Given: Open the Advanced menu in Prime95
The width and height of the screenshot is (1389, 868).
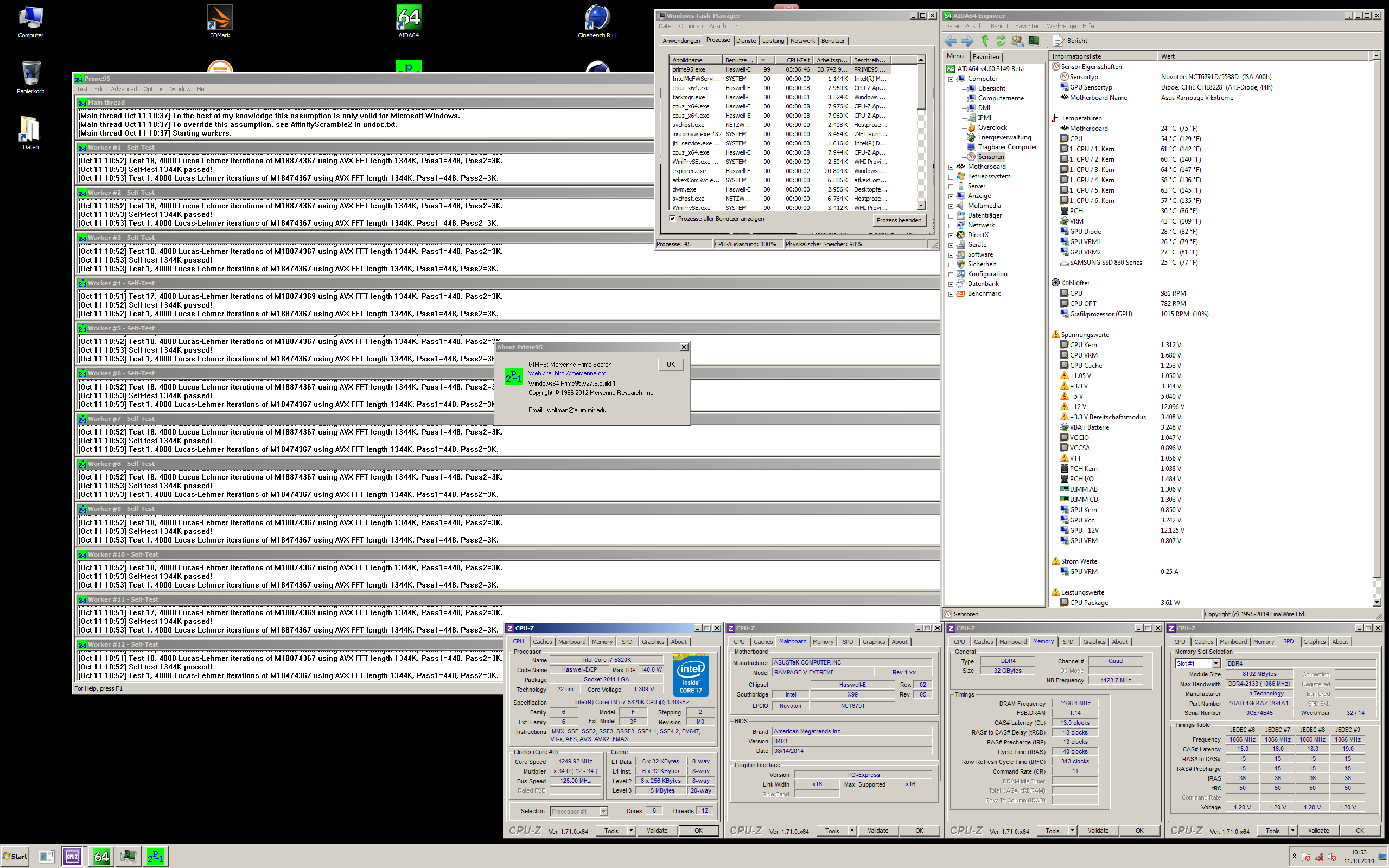Looking at the screenshot, I should tap(123, 89).
